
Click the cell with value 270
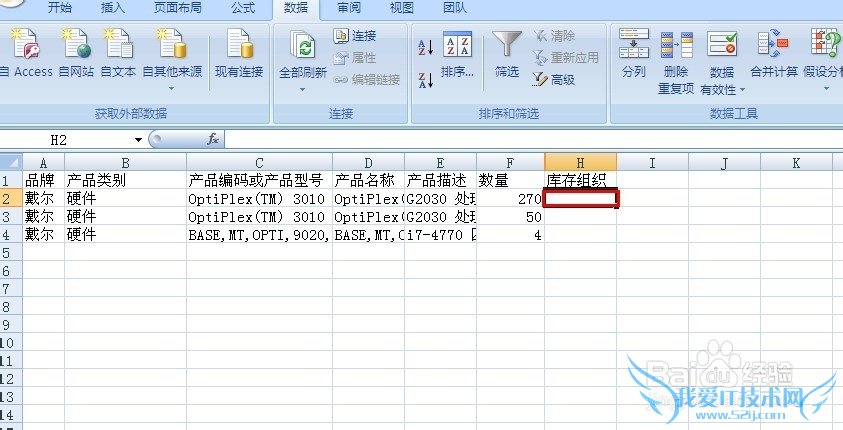(510, 198)
